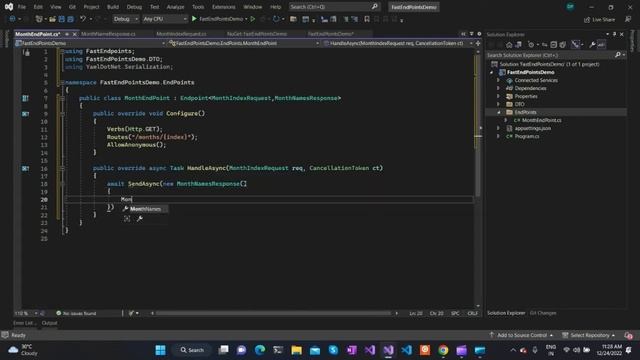
Task: Open the Output tab
Action: click(49, 323)
